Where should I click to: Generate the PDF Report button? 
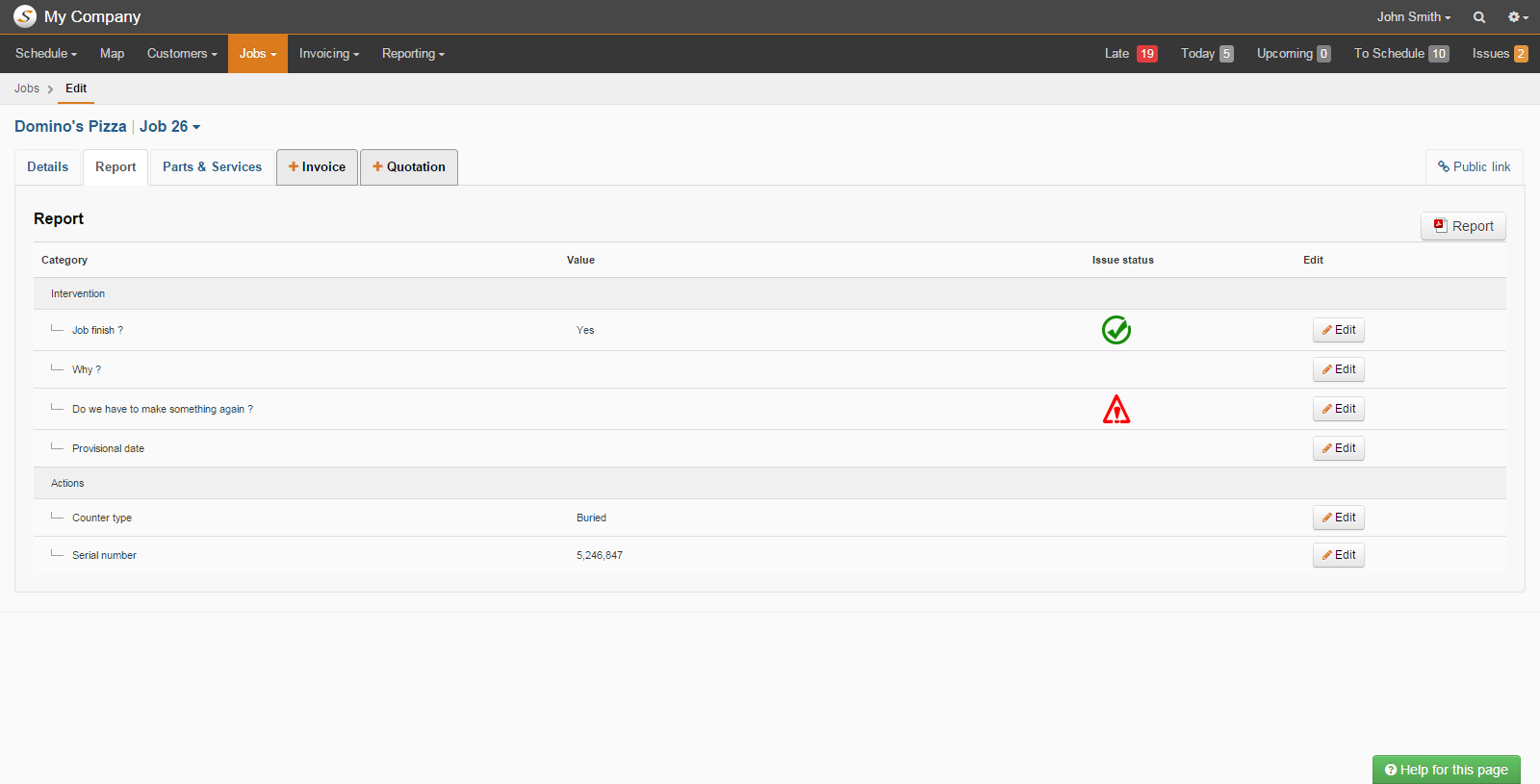click(1463, 226)
